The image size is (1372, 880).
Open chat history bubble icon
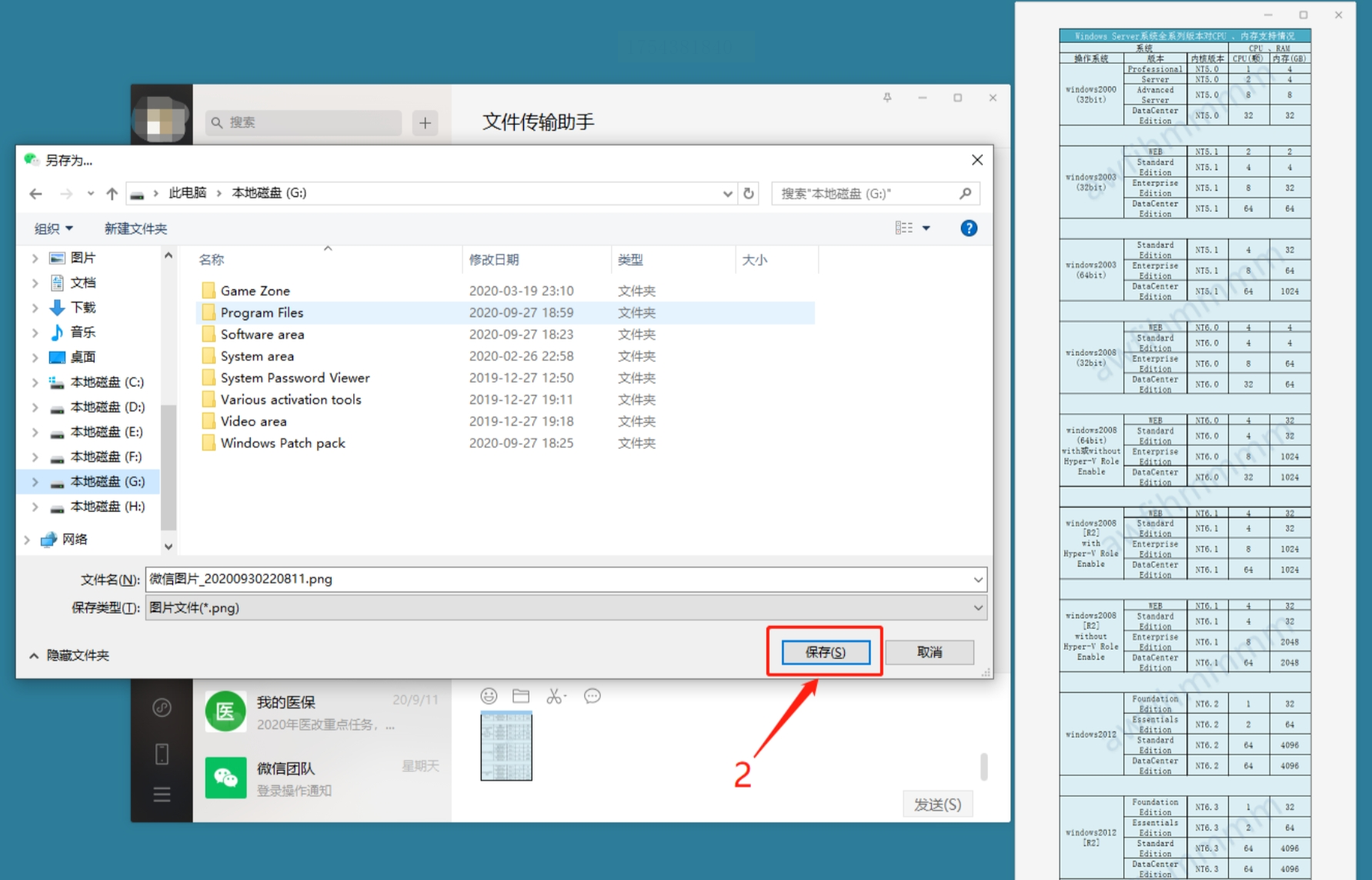(592, 697)
